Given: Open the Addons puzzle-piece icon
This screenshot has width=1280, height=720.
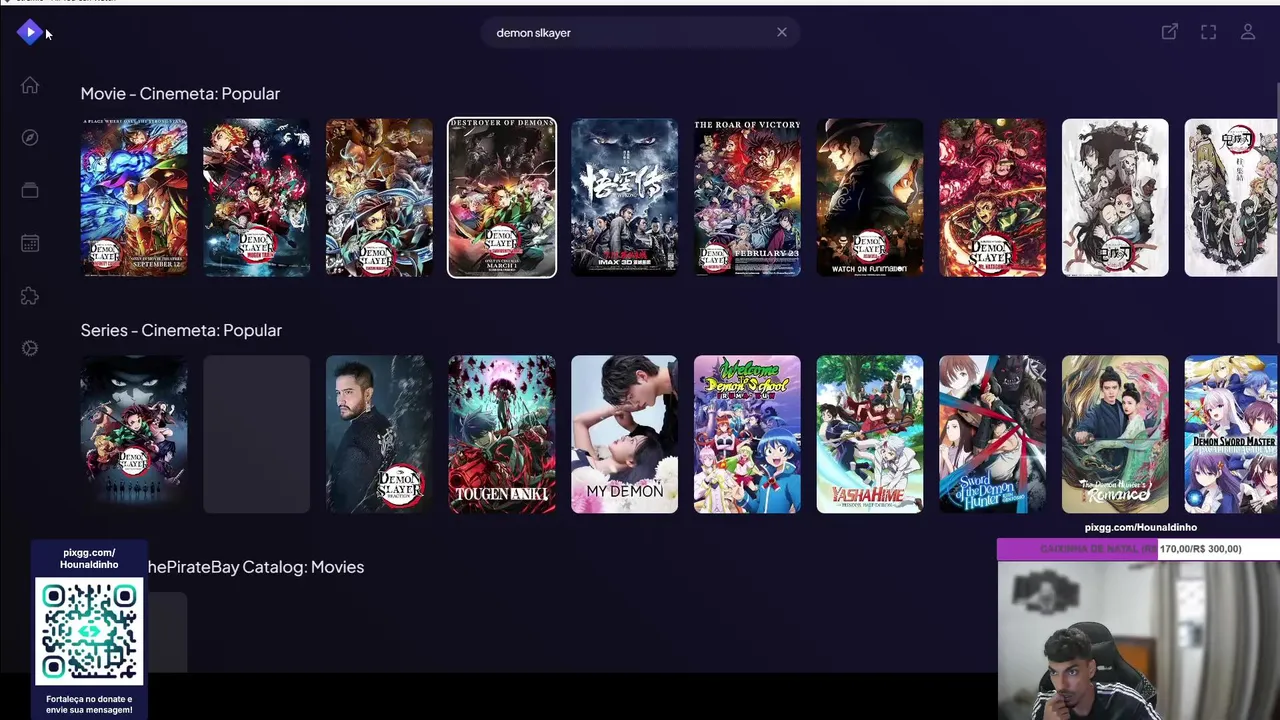Looking at the screenshot, I should [30, 296].
